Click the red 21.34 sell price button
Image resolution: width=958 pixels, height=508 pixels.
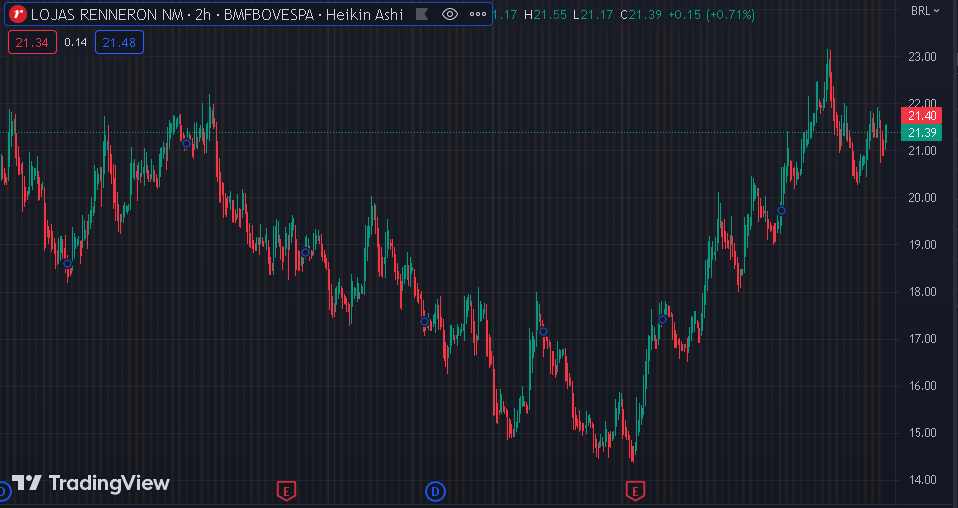(32, 42)
